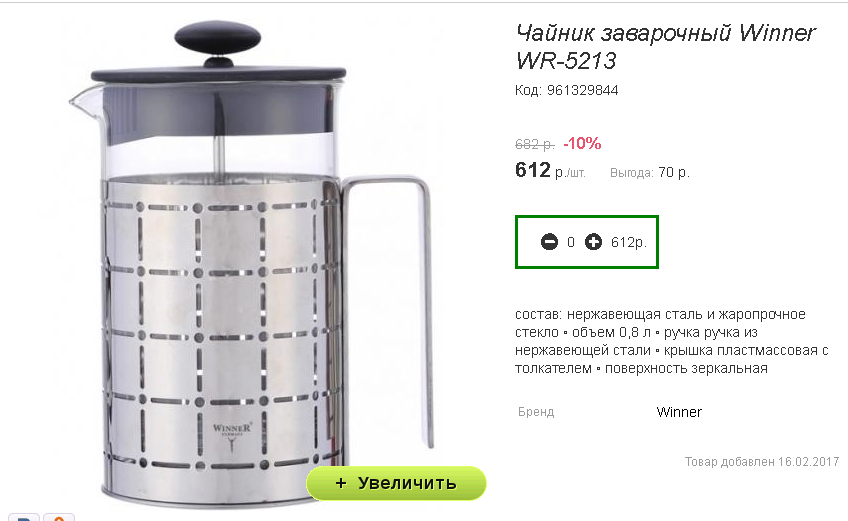Share the product on Odnoklassniki

tap(58, 517)
